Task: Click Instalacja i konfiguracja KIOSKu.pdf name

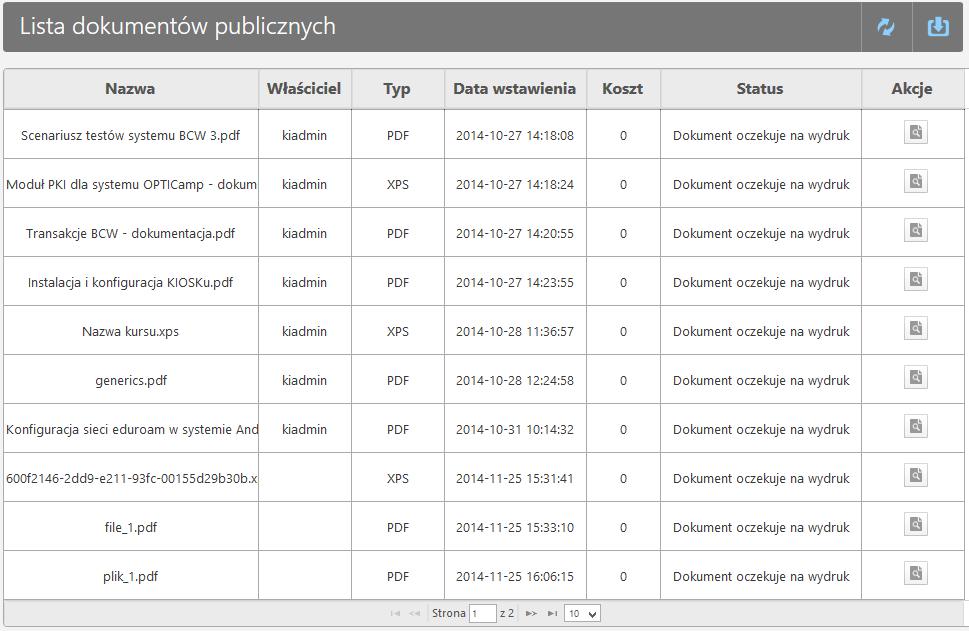Action: (x=130, y=282)
